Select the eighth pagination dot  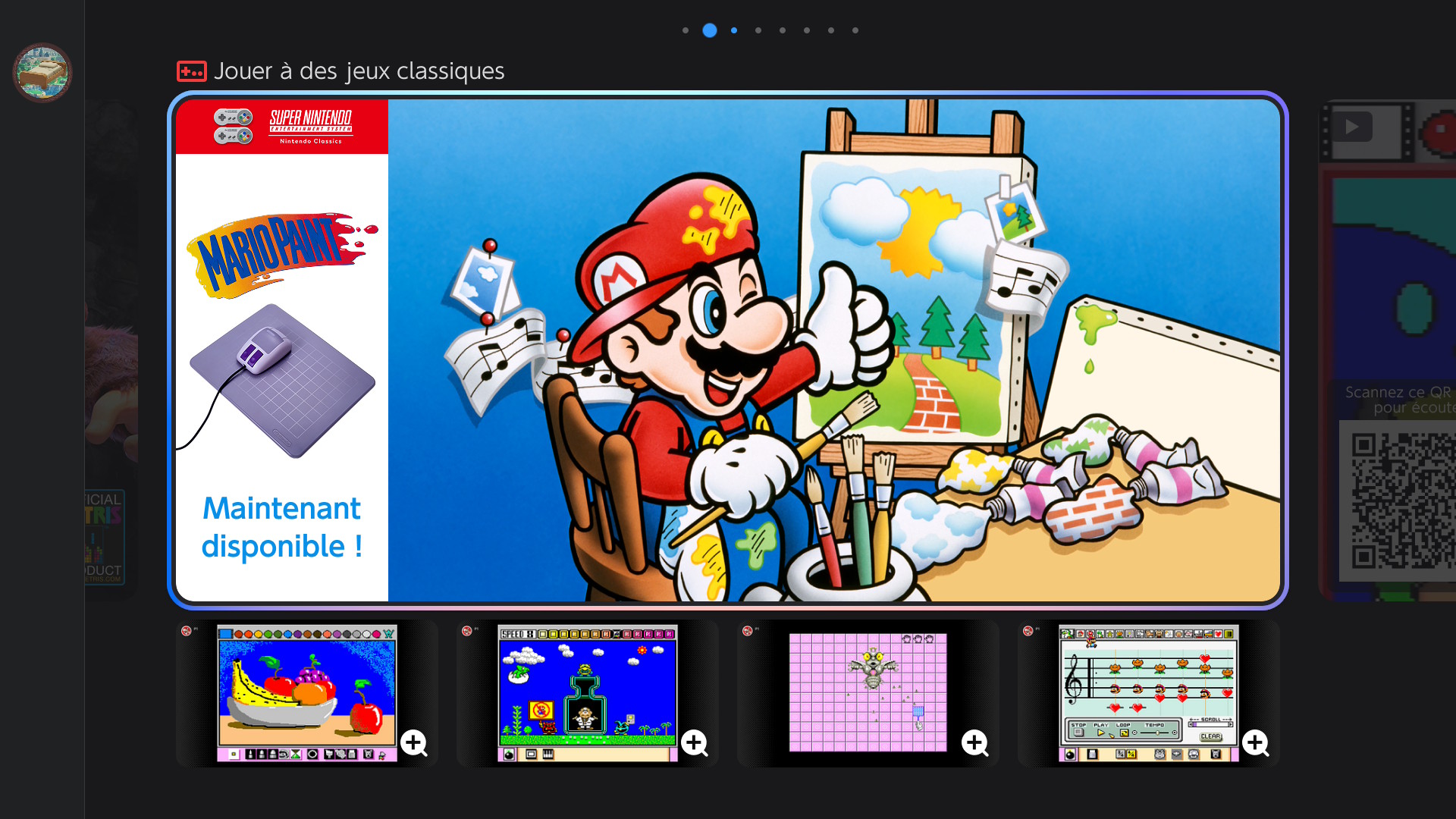(x=855, y=30)
